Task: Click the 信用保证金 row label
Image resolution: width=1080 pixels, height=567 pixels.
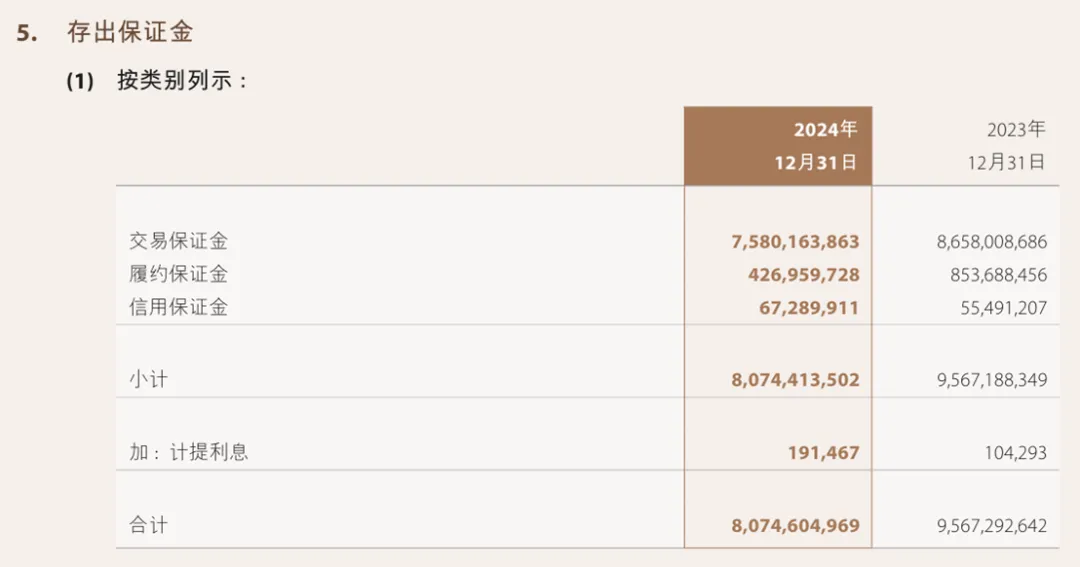Action: [178, 307]
